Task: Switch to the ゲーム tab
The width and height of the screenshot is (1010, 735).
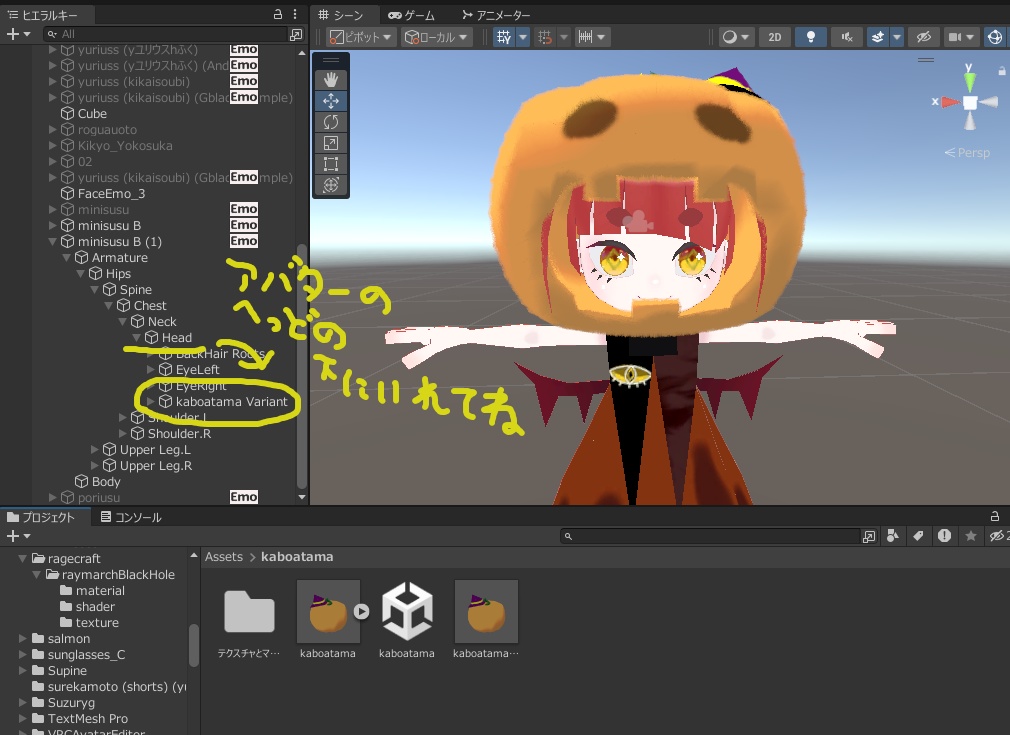Action: 411,15
